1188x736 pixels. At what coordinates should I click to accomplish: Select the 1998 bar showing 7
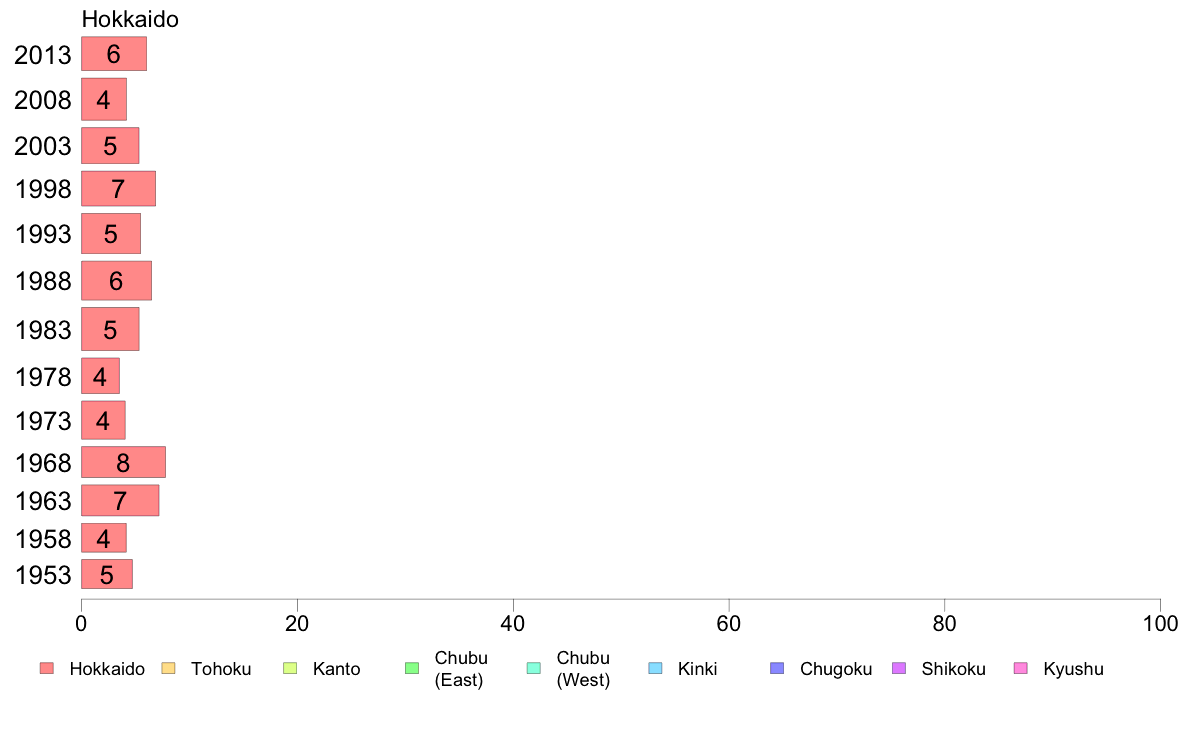[118, 189]
